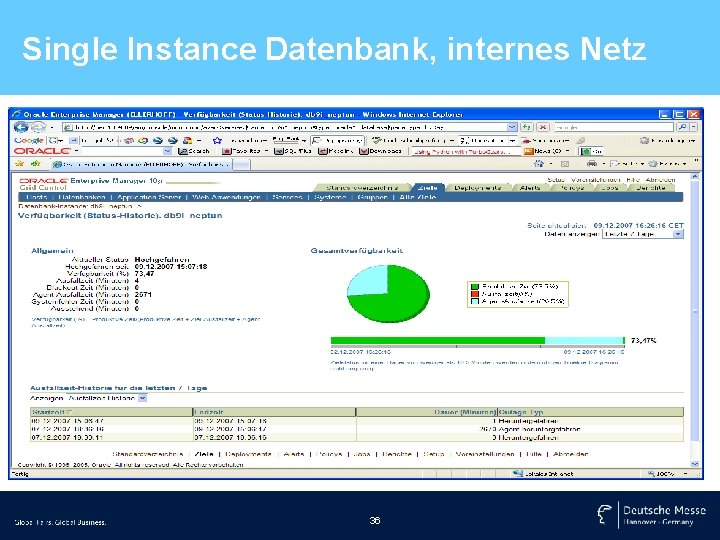Click the Favorites star icon below Oracle toolbar
This screenshot has height=540, width=720.
click(19, 163)
